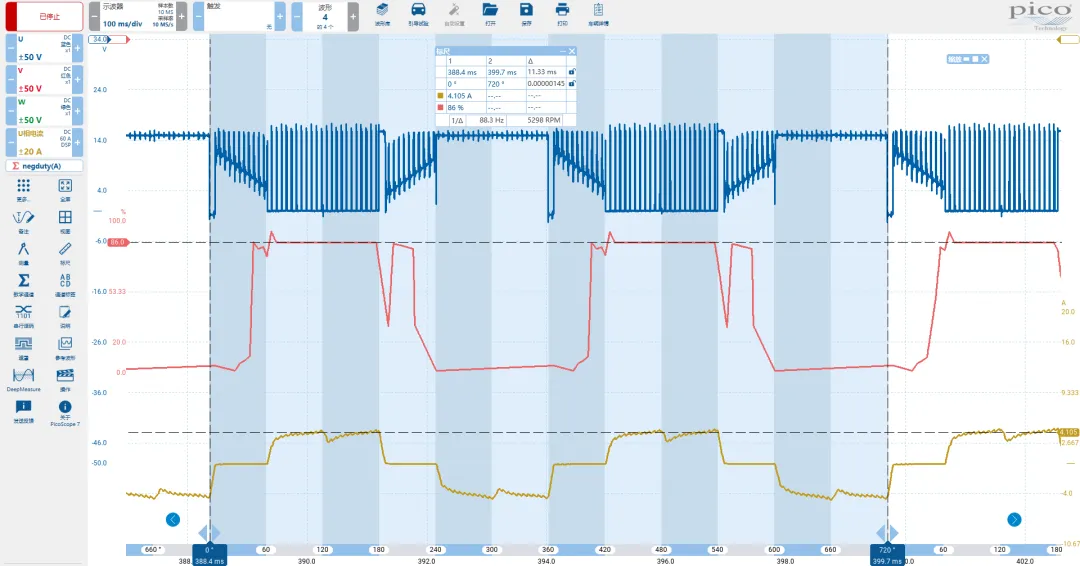Open the Reference Waveforms icon
This screenshot has height=566, width=1080.
(x=65, y=344)
